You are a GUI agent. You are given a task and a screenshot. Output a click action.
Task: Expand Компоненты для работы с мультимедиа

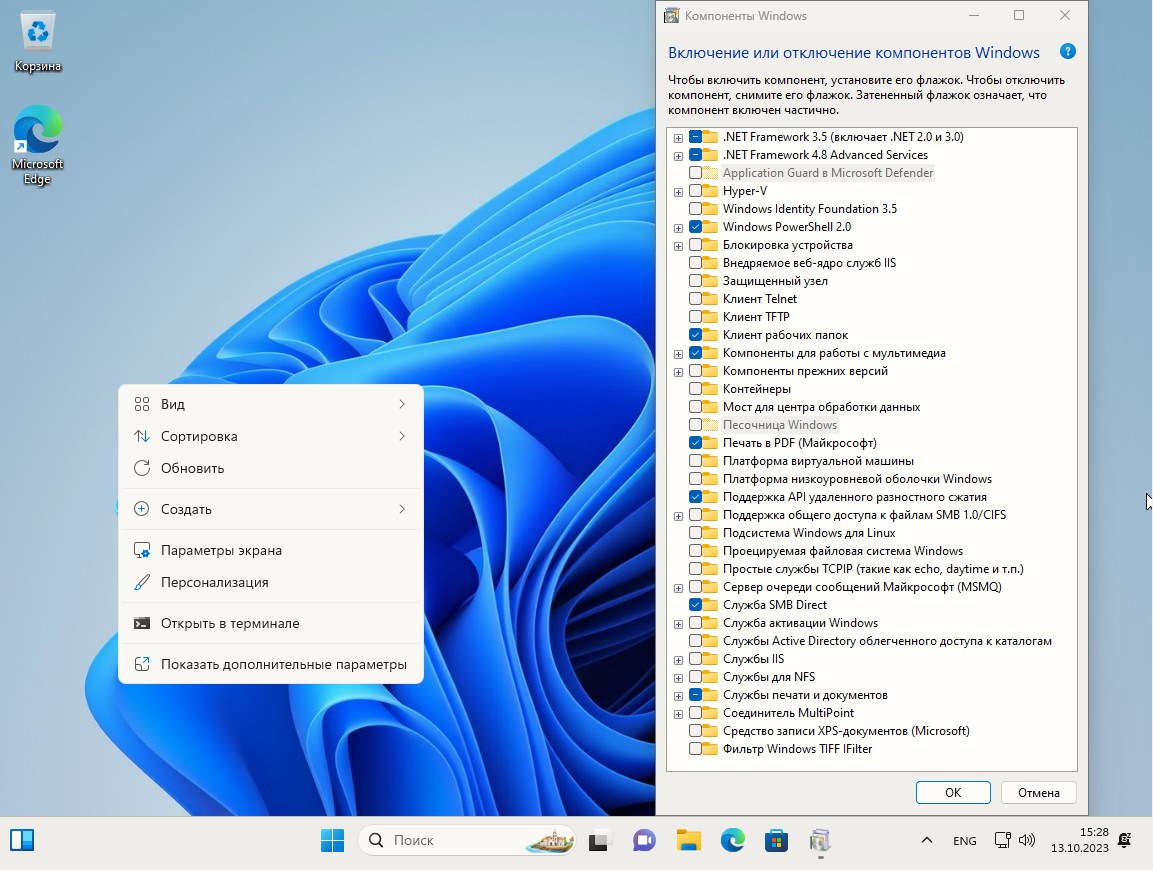(678, 354)
